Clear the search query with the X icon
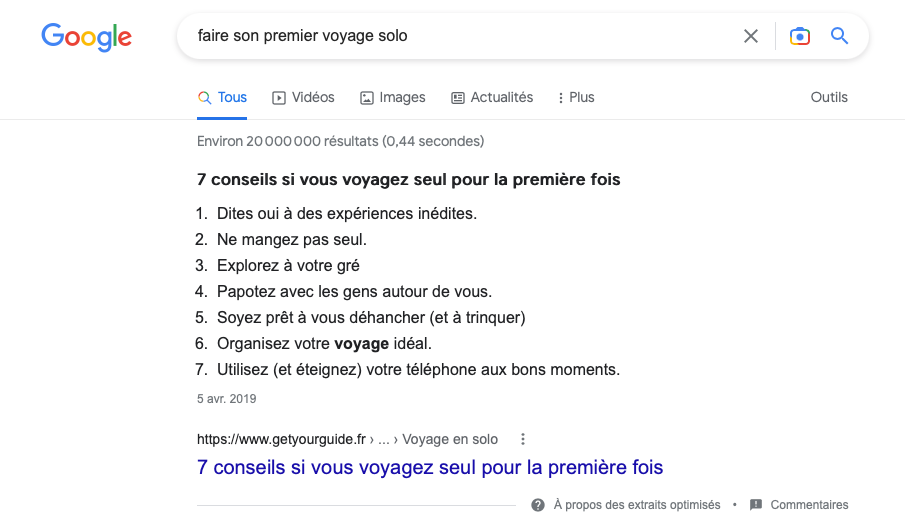 click(750, 36)
